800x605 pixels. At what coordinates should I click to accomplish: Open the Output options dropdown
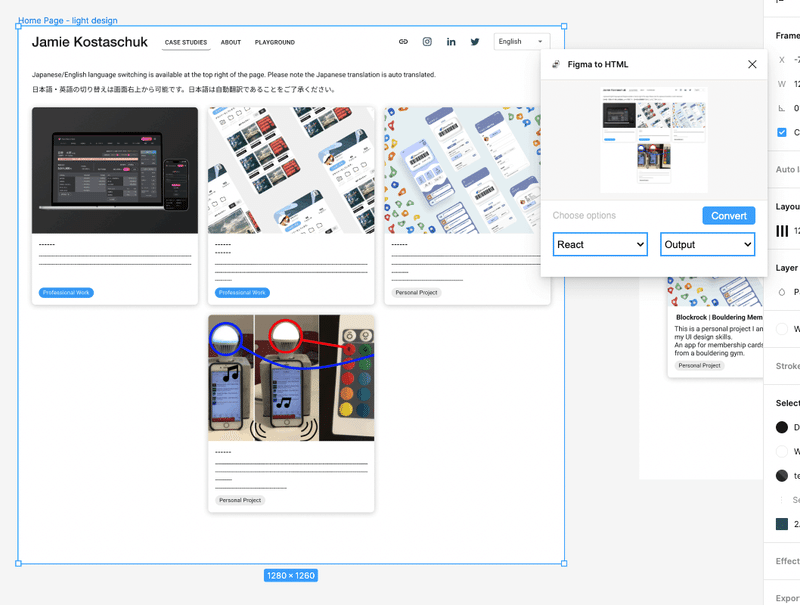pyautogui.click(x=708, y=244)
